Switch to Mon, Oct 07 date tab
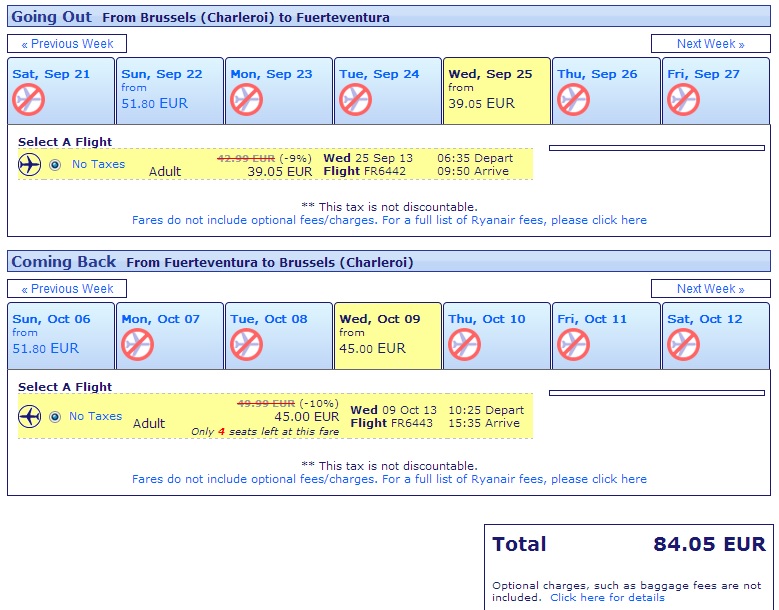Image resolution: width=779 pixels, height=610 pixels. pyautogui.click(x=169, y=336)
